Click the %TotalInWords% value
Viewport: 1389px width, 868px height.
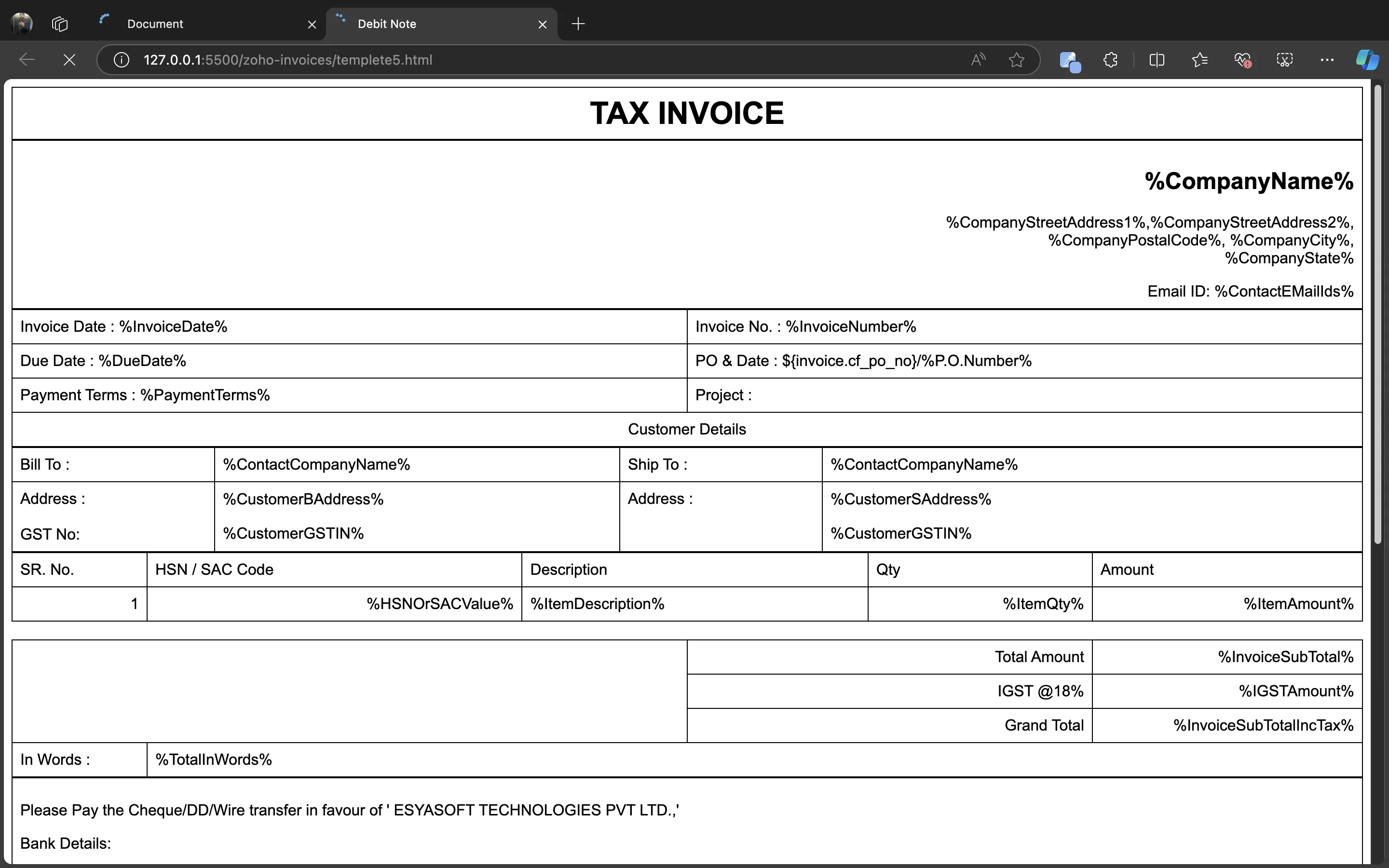click(214, 759)
